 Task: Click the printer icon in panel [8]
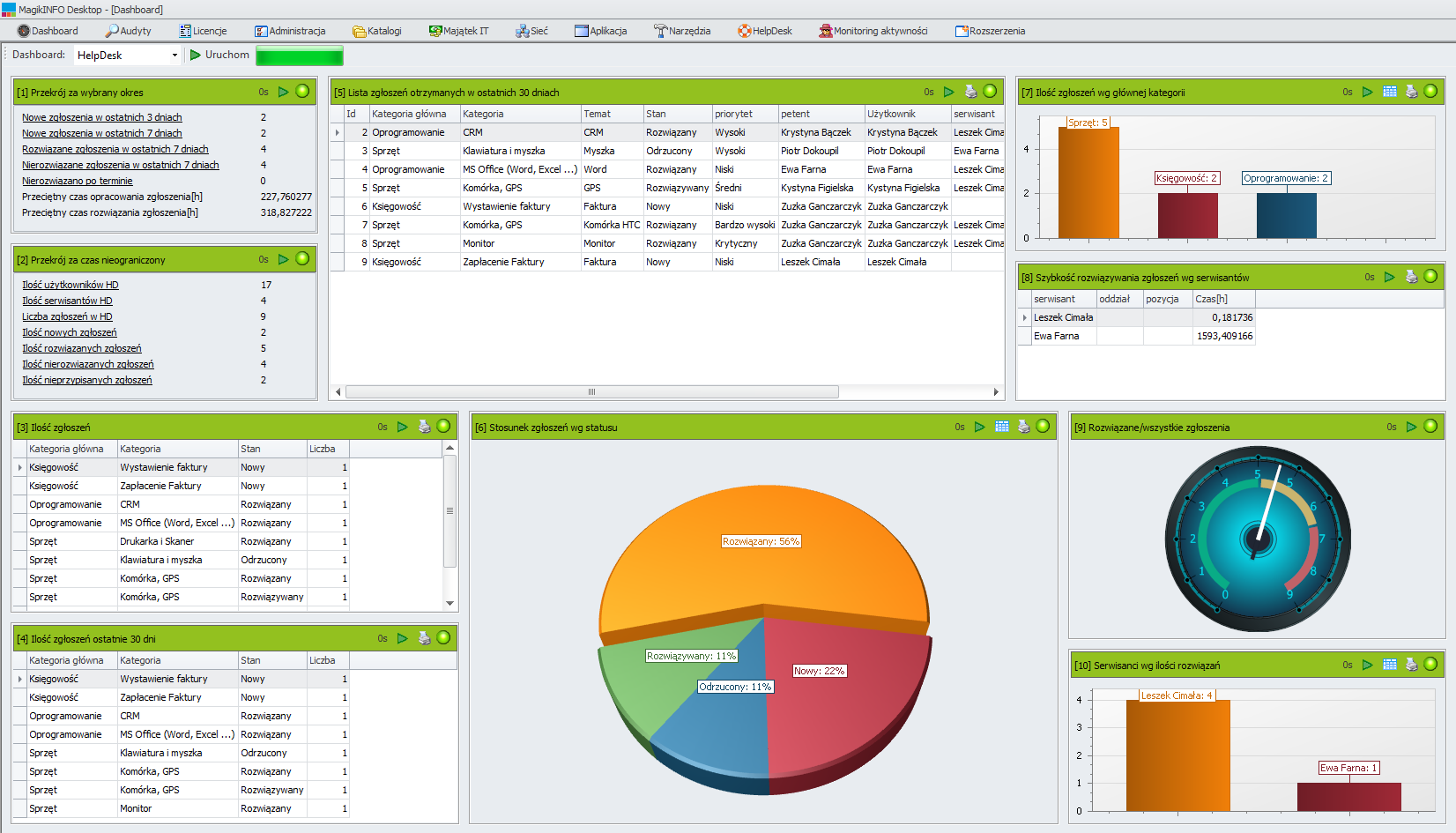coord(1411,277)
